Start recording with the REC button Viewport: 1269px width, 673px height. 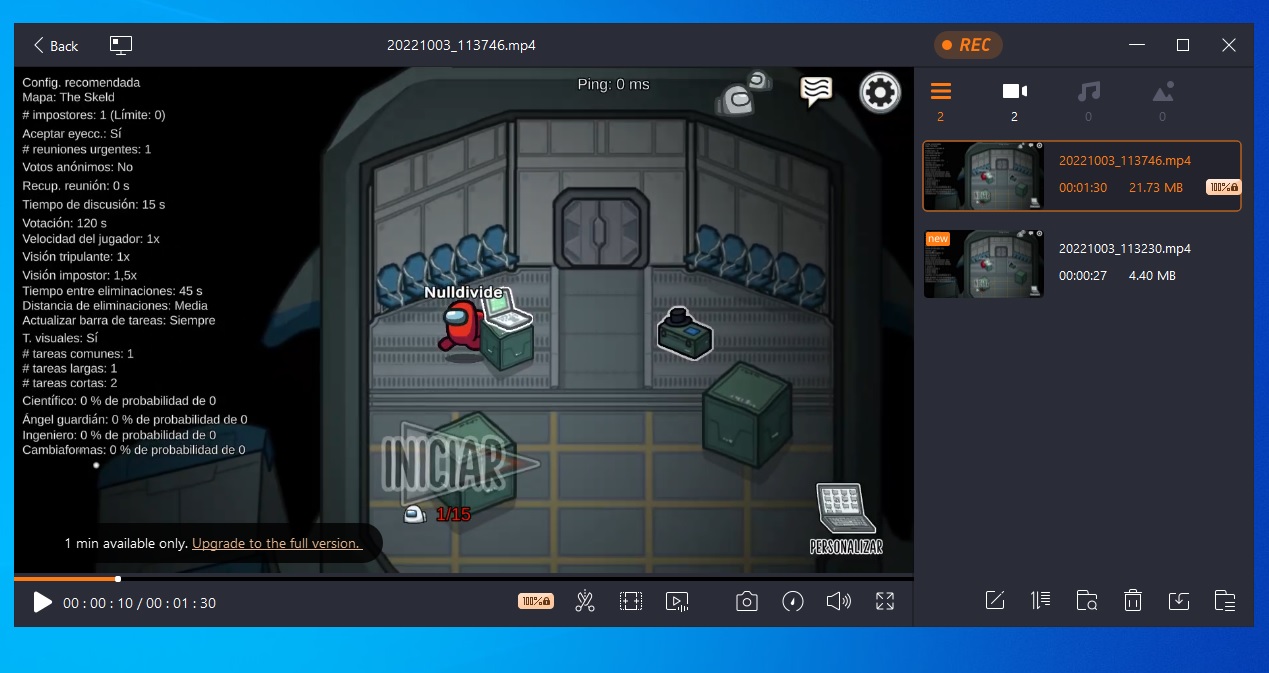967,45
